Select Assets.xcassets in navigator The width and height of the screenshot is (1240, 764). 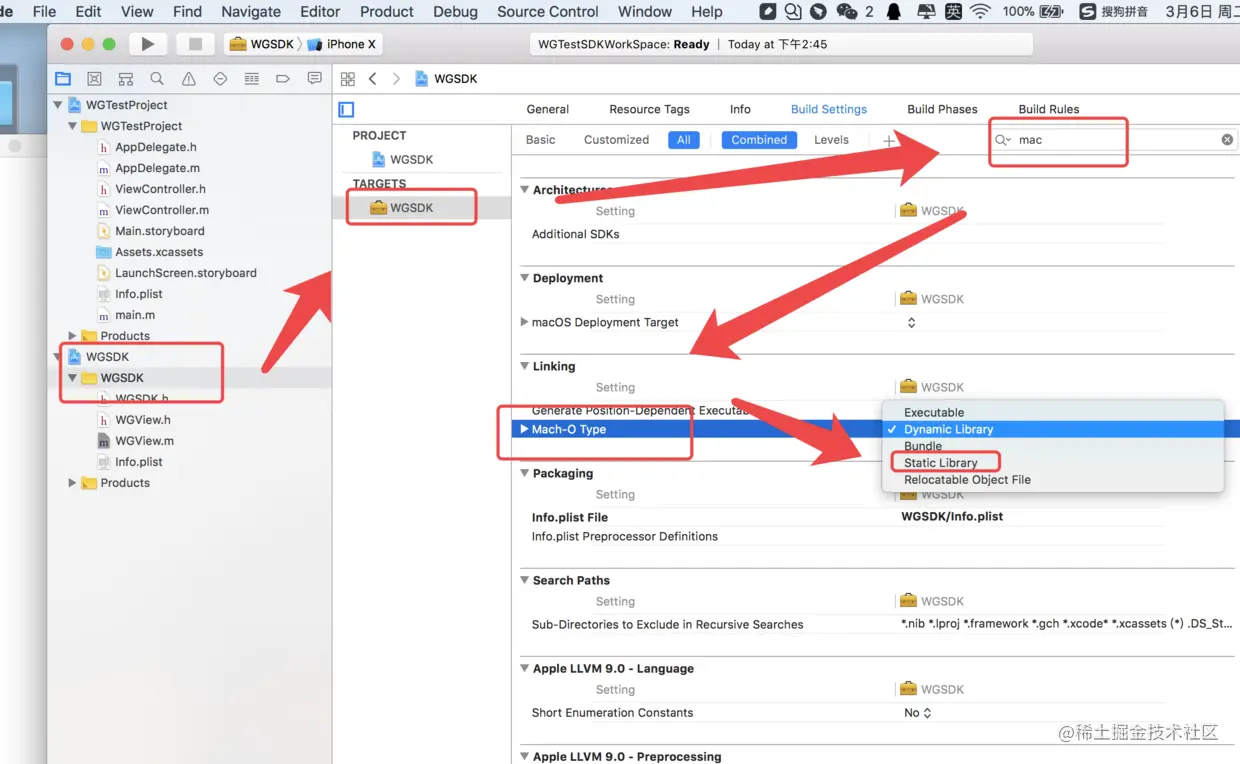[x=159, y=252]
